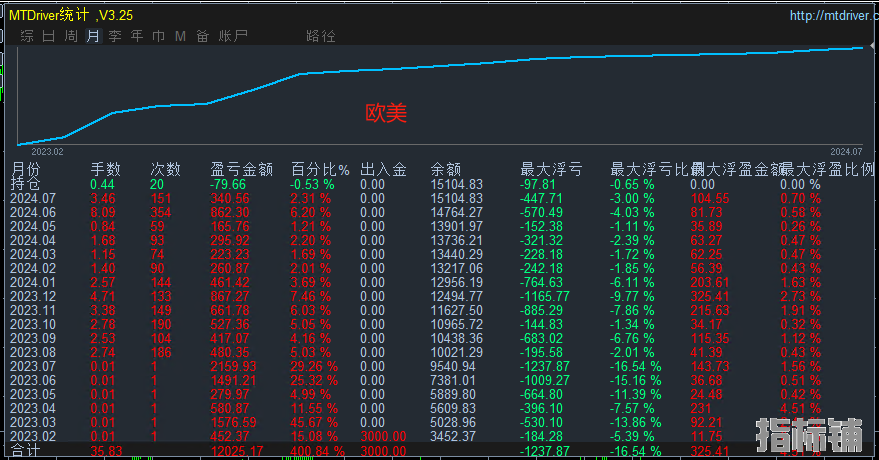Select the 2024.07 month row
The height and width of the screenshot is (460, 879).
click(33, 199)
